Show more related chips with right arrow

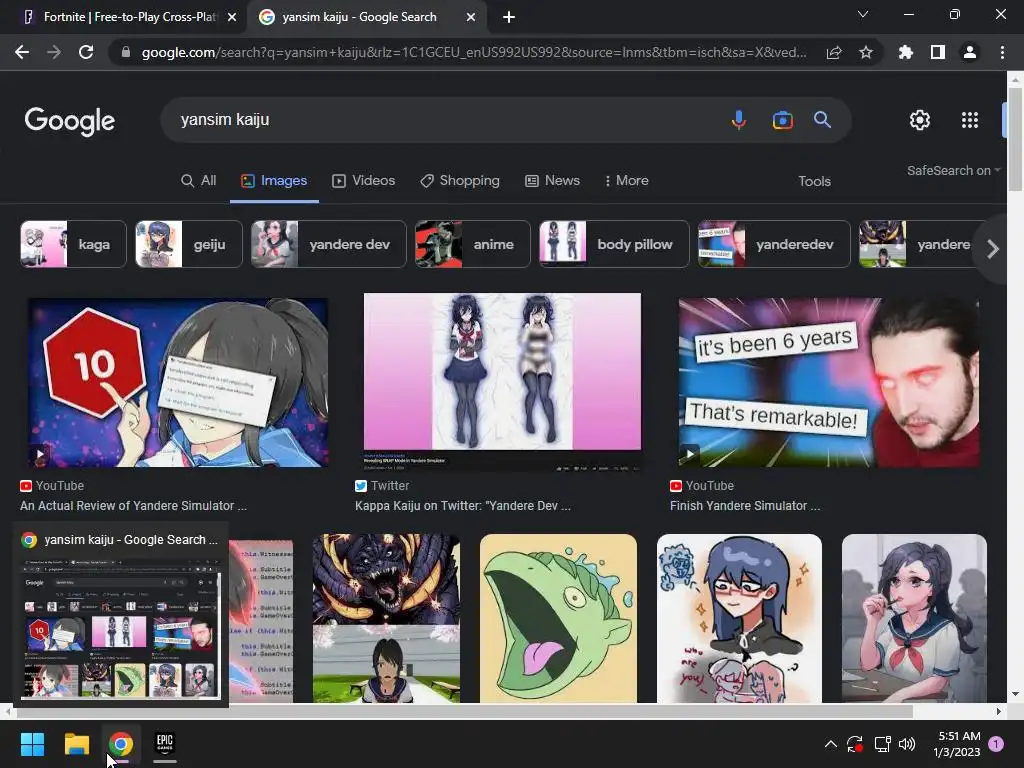point(993,249)
